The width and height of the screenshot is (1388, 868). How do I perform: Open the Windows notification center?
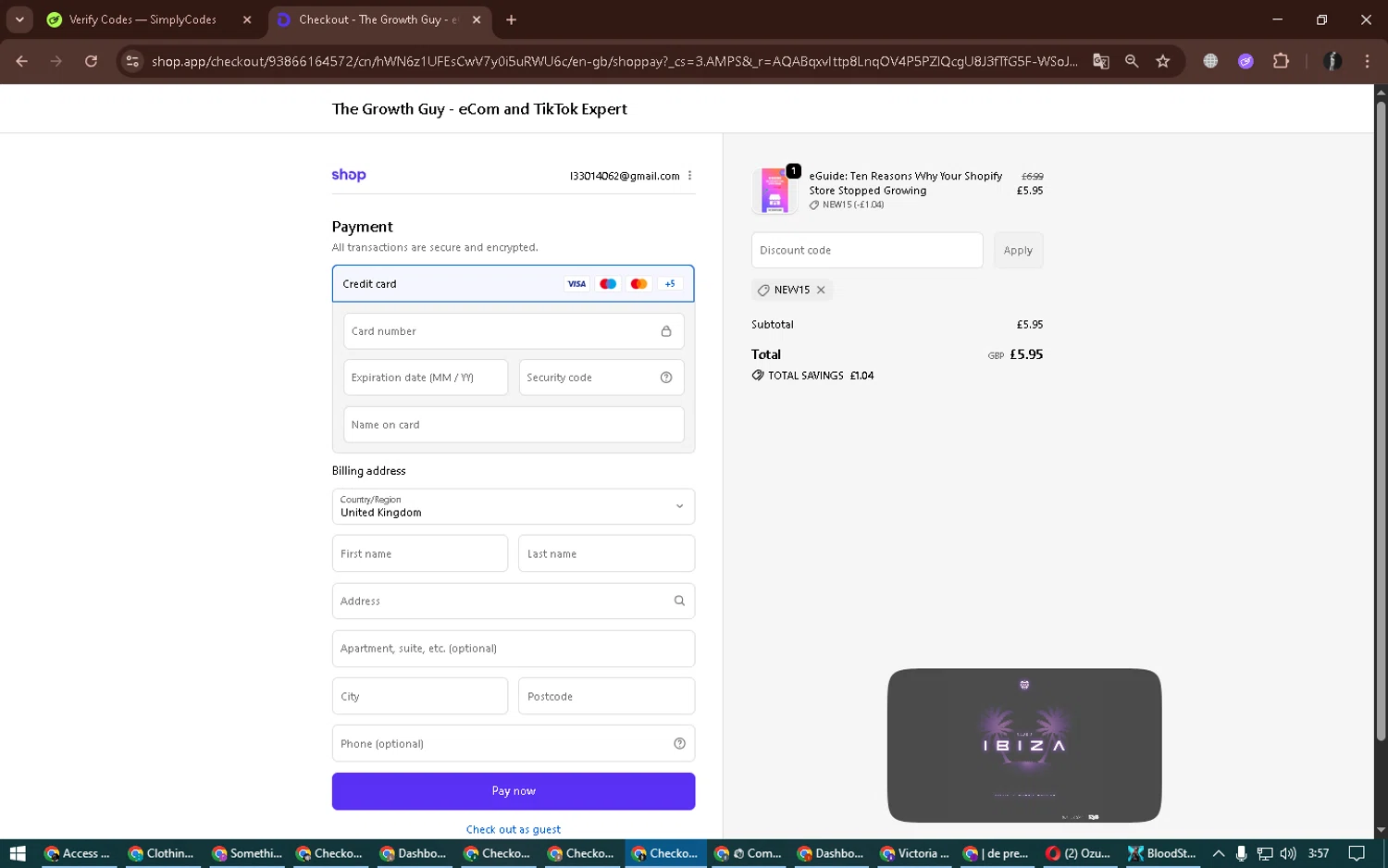coord(1357,853)
